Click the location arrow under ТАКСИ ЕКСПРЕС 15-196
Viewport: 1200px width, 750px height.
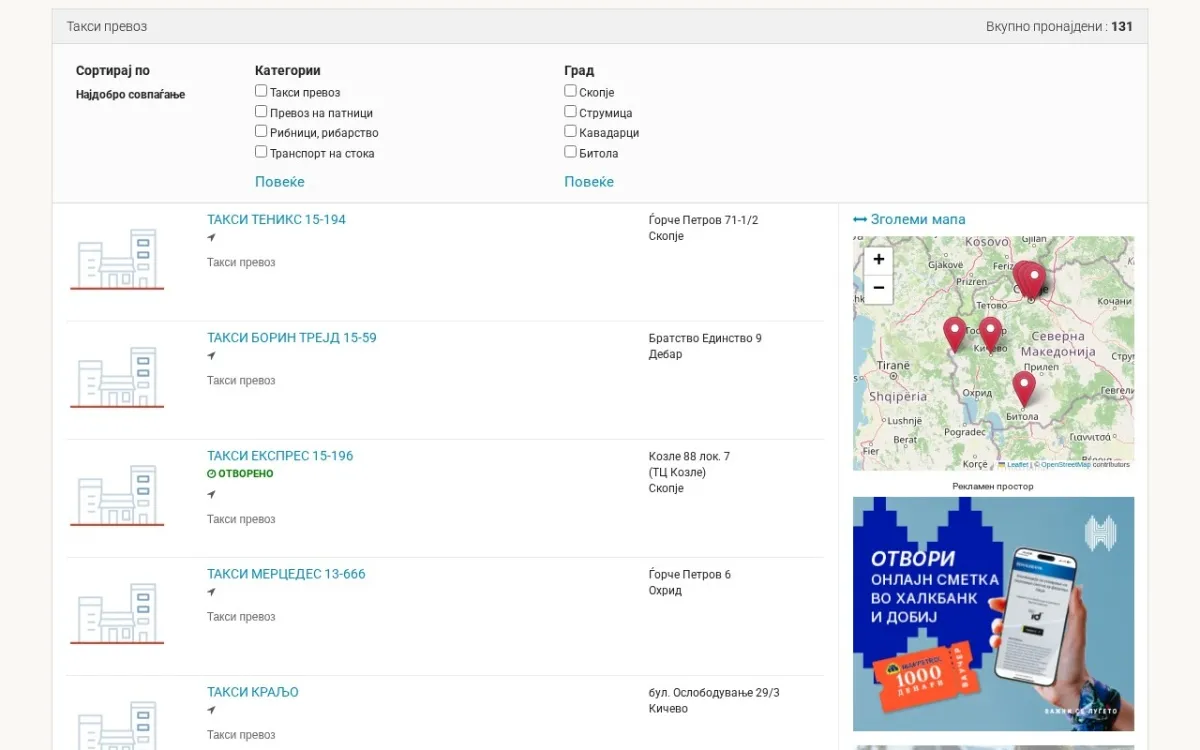coord(211,494)
